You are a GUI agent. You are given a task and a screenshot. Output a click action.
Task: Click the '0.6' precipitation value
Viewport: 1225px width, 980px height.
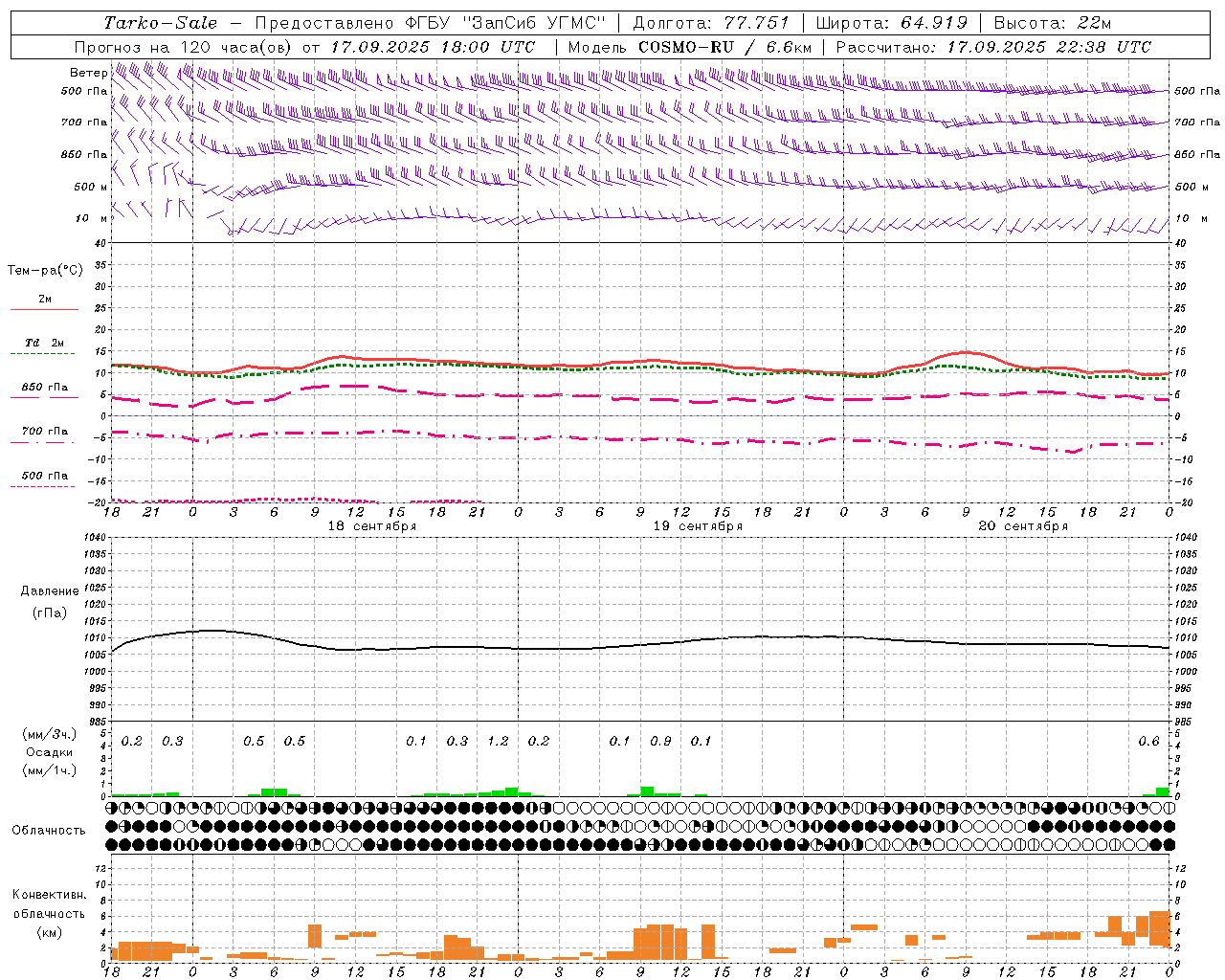click(1148, 742)
